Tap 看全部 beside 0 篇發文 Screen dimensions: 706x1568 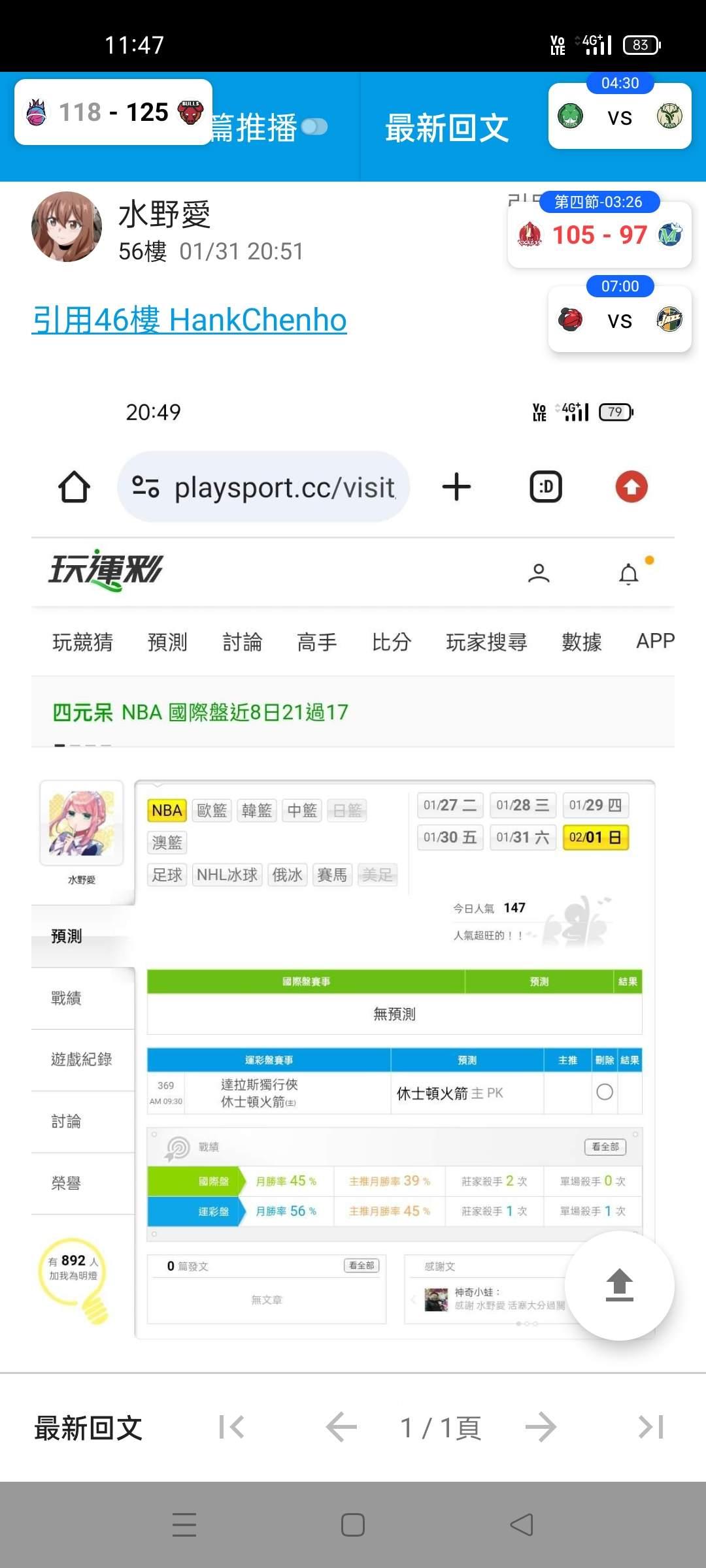[x=361, y=1266]
